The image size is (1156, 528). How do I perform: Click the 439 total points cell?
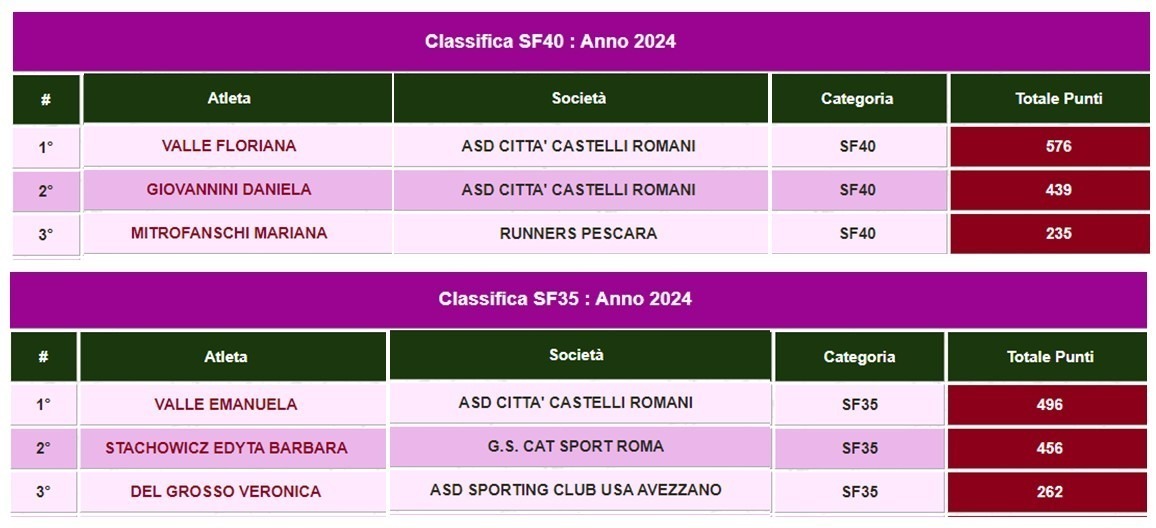[x=1050, y=190]
